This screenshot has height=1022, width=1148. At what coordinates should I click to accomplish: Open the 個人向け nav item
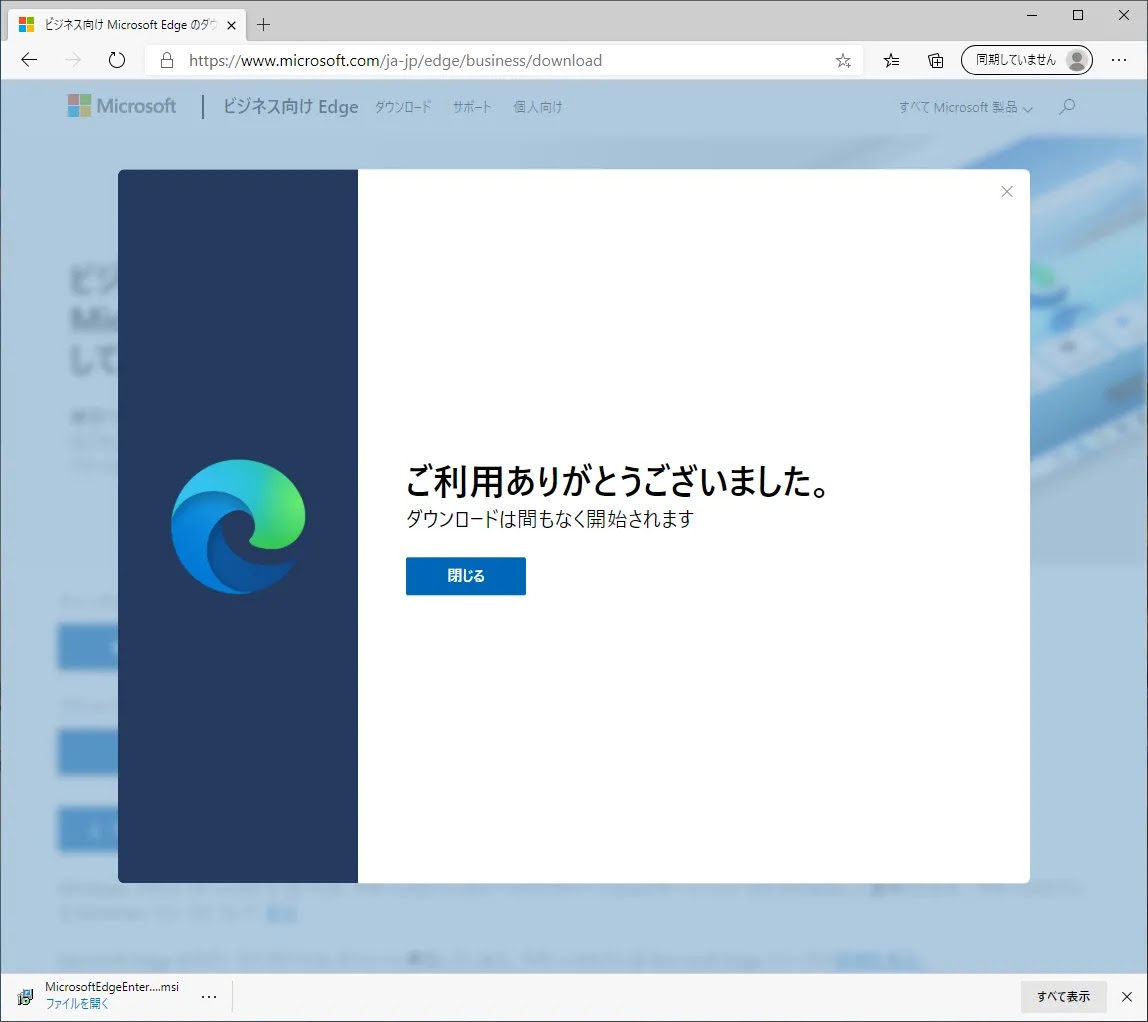tap(537, 107)
